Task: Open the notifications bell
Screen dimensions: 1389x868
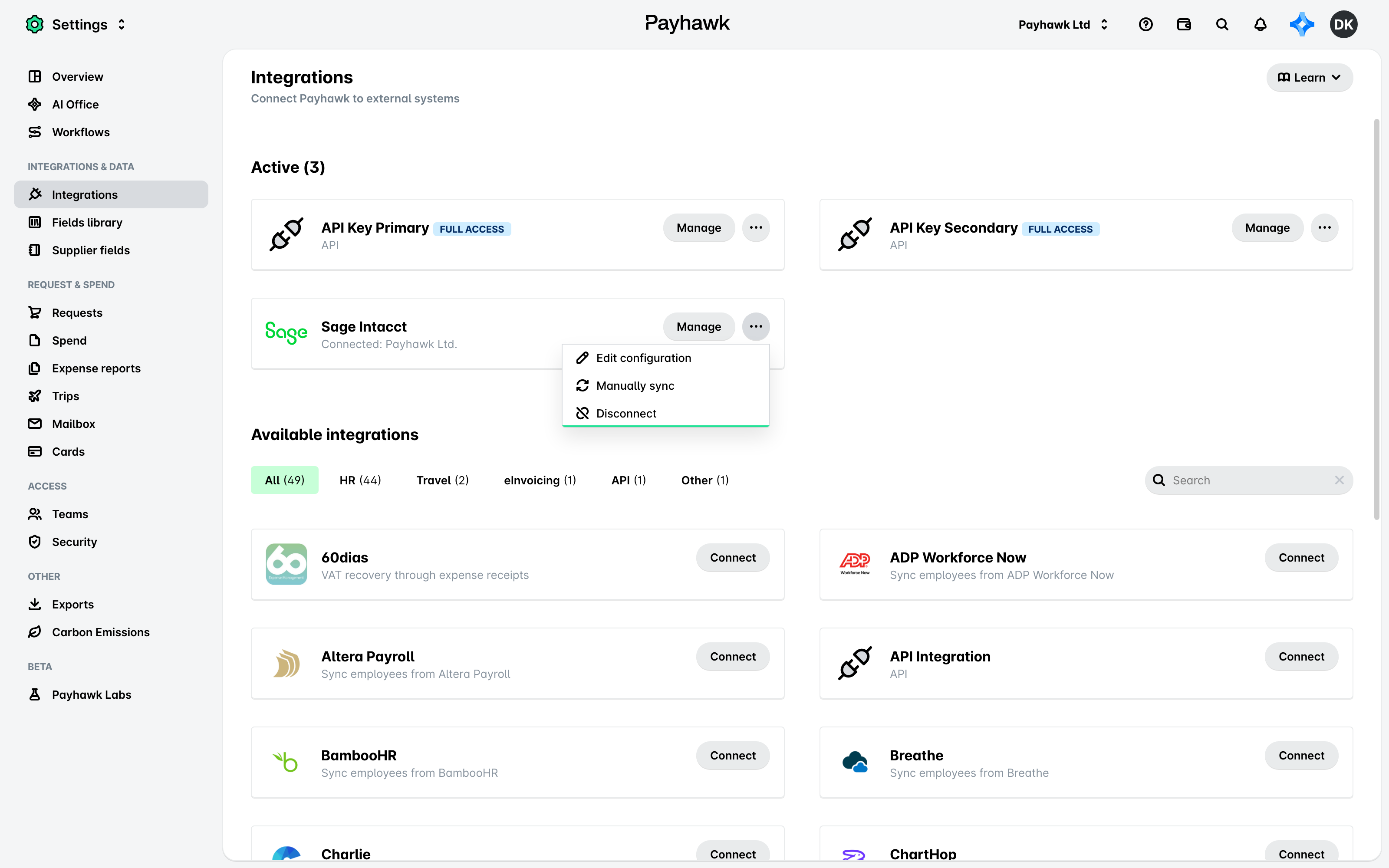Action: [1261, 25]
